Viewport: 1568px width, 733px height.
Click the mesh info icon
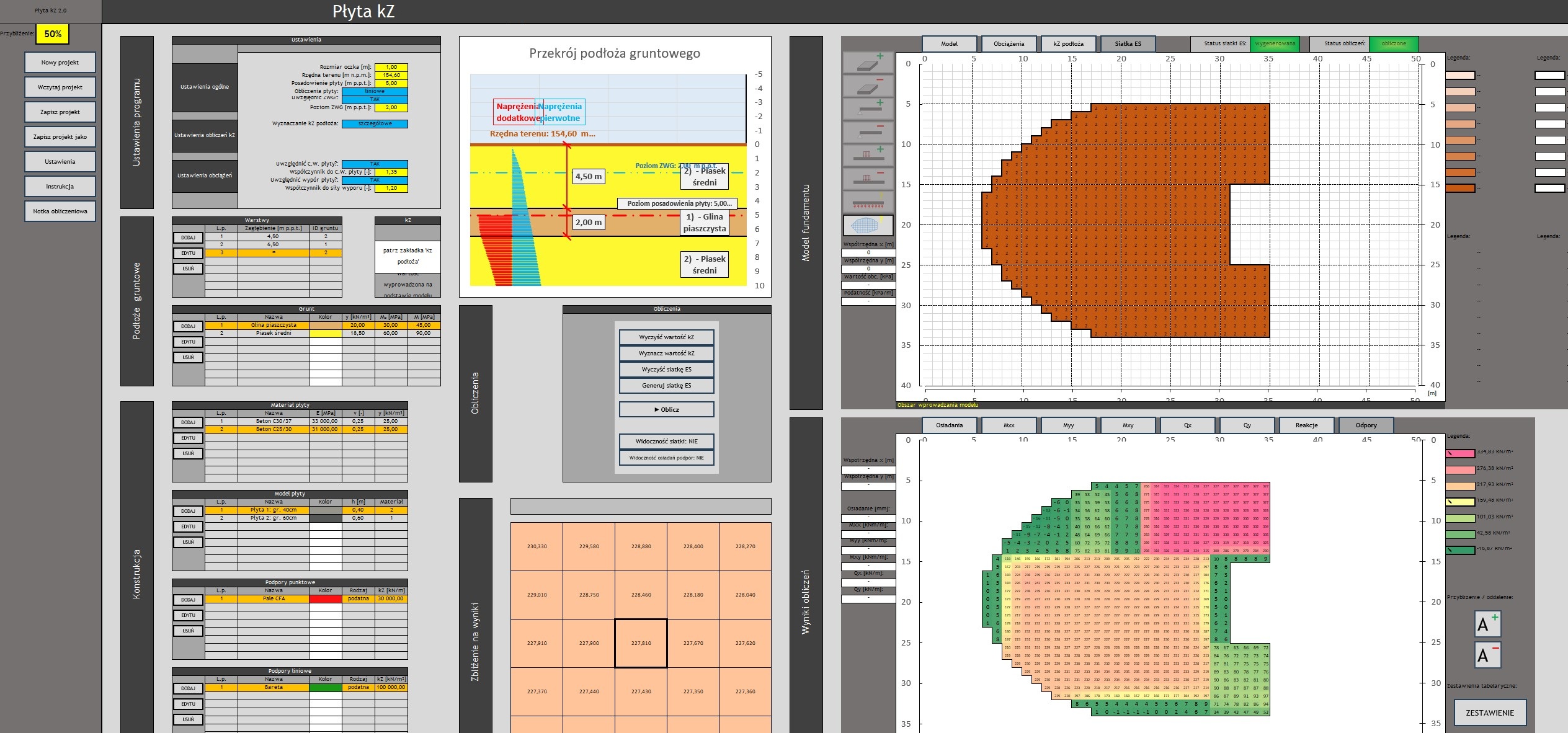(x=867, y=224)
